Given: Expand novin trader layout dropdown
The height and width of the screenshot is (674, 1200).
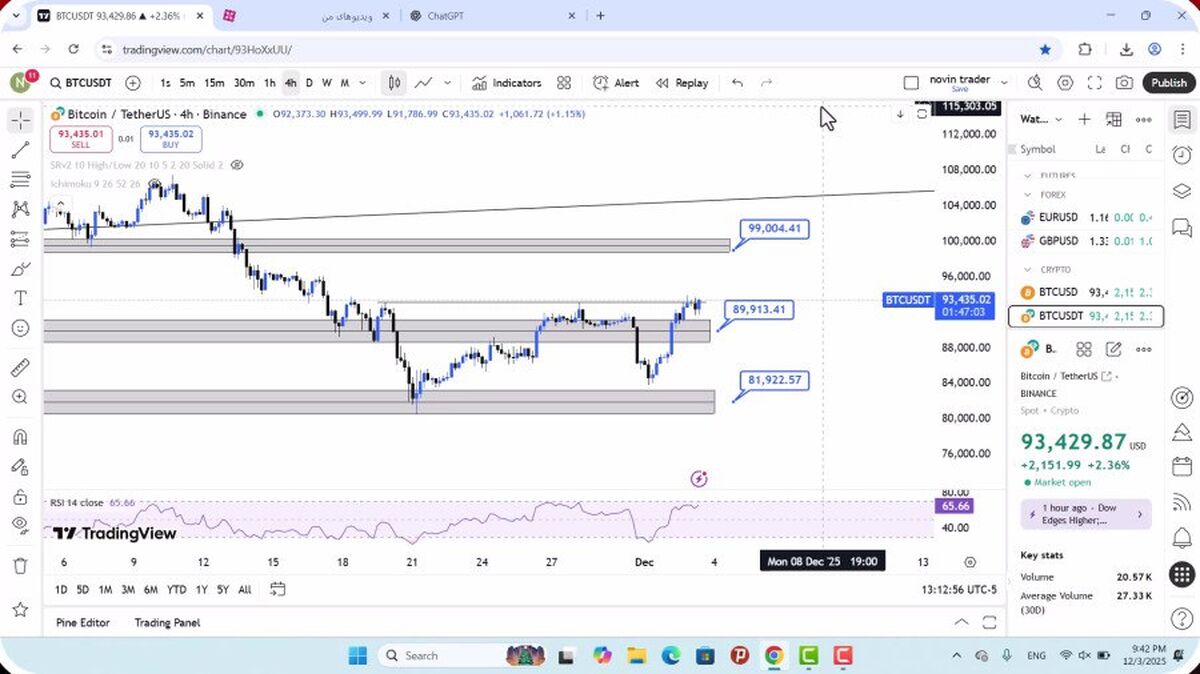Looking at the screenshot, I should coord(1004,83).
